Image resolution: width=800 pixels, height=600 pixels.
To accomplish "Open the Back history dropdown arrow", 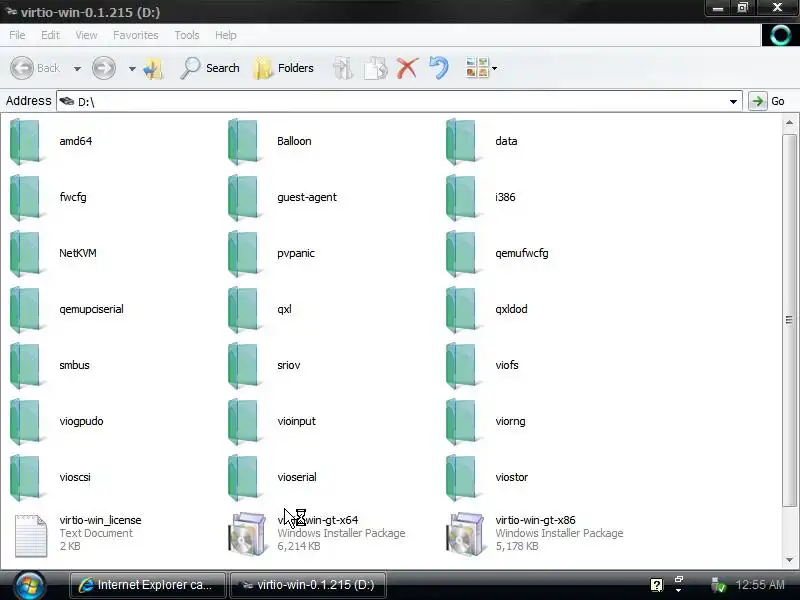I will point(77,68).
